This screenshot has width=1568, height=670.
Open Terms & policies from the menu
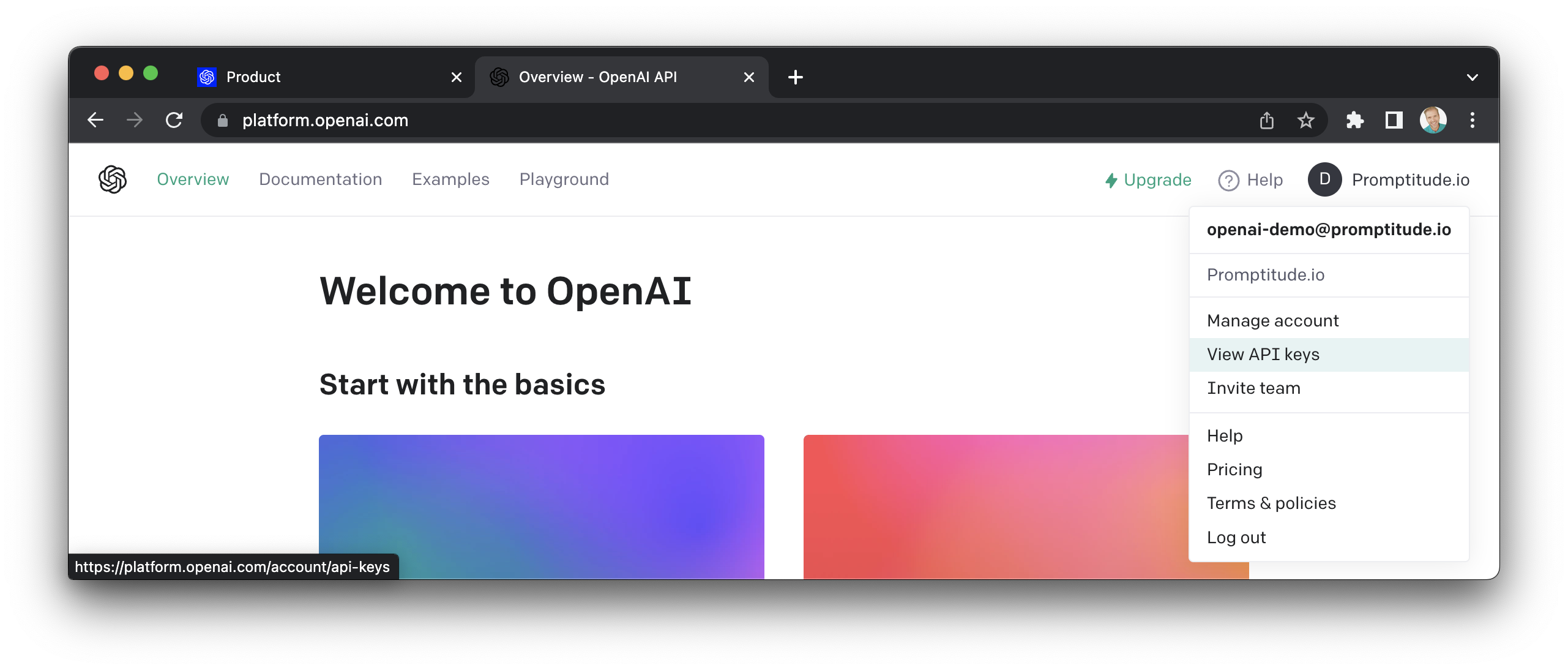click(x=1329, y=503)
